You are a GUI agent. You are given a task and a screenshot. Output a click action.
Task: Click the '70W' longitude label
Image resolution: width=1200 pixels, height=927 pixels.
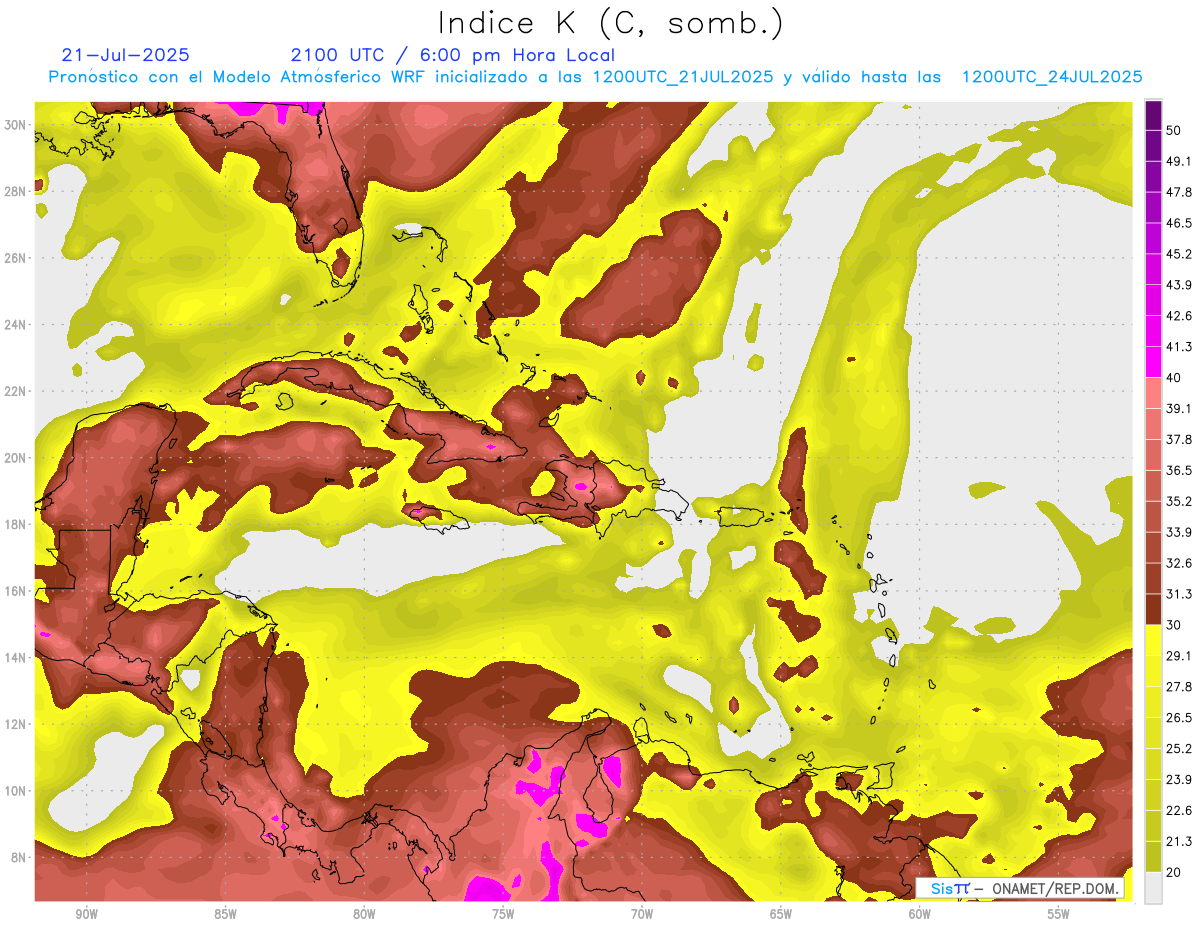pos(642,914)
